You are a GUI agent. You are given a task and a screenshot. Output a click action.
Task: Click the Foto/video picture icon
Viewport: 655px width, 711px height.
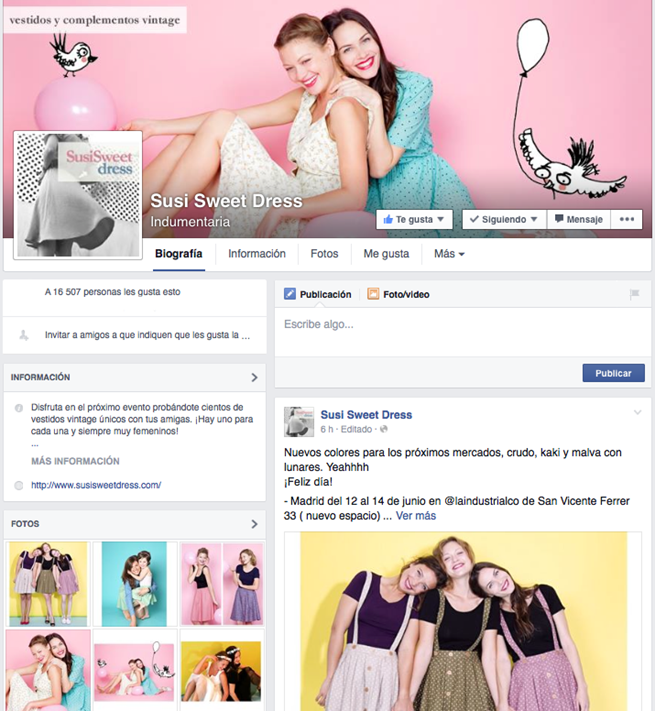[373, 294]
